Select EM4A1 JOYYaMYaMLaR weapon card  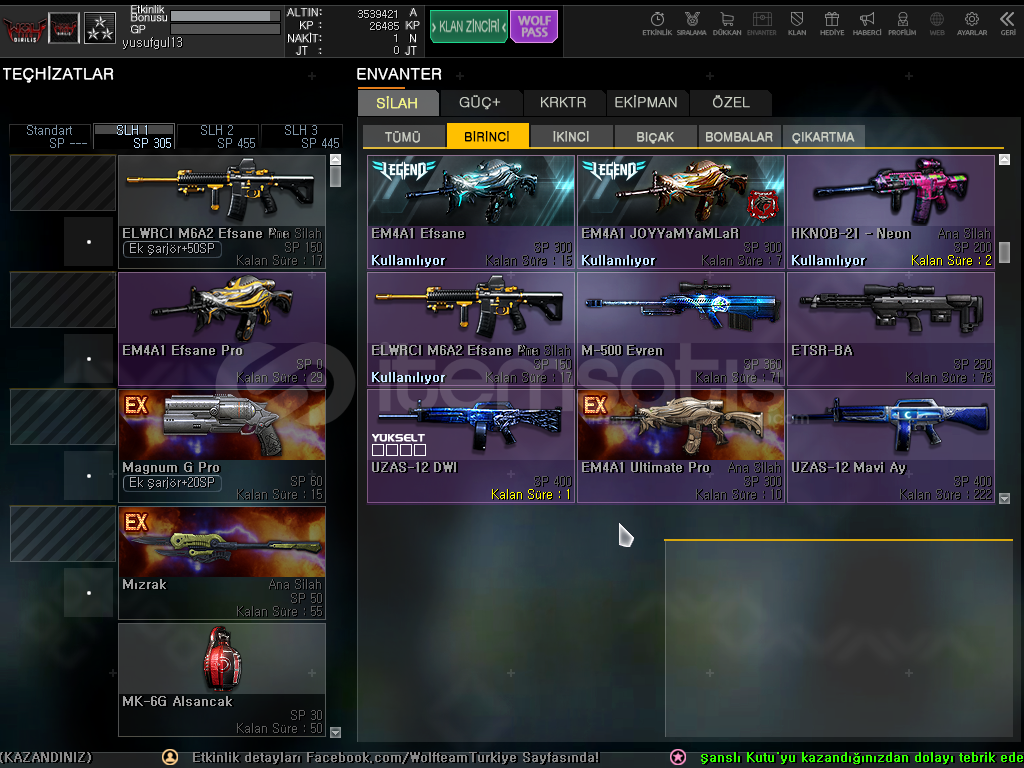(x=680, y=212)
